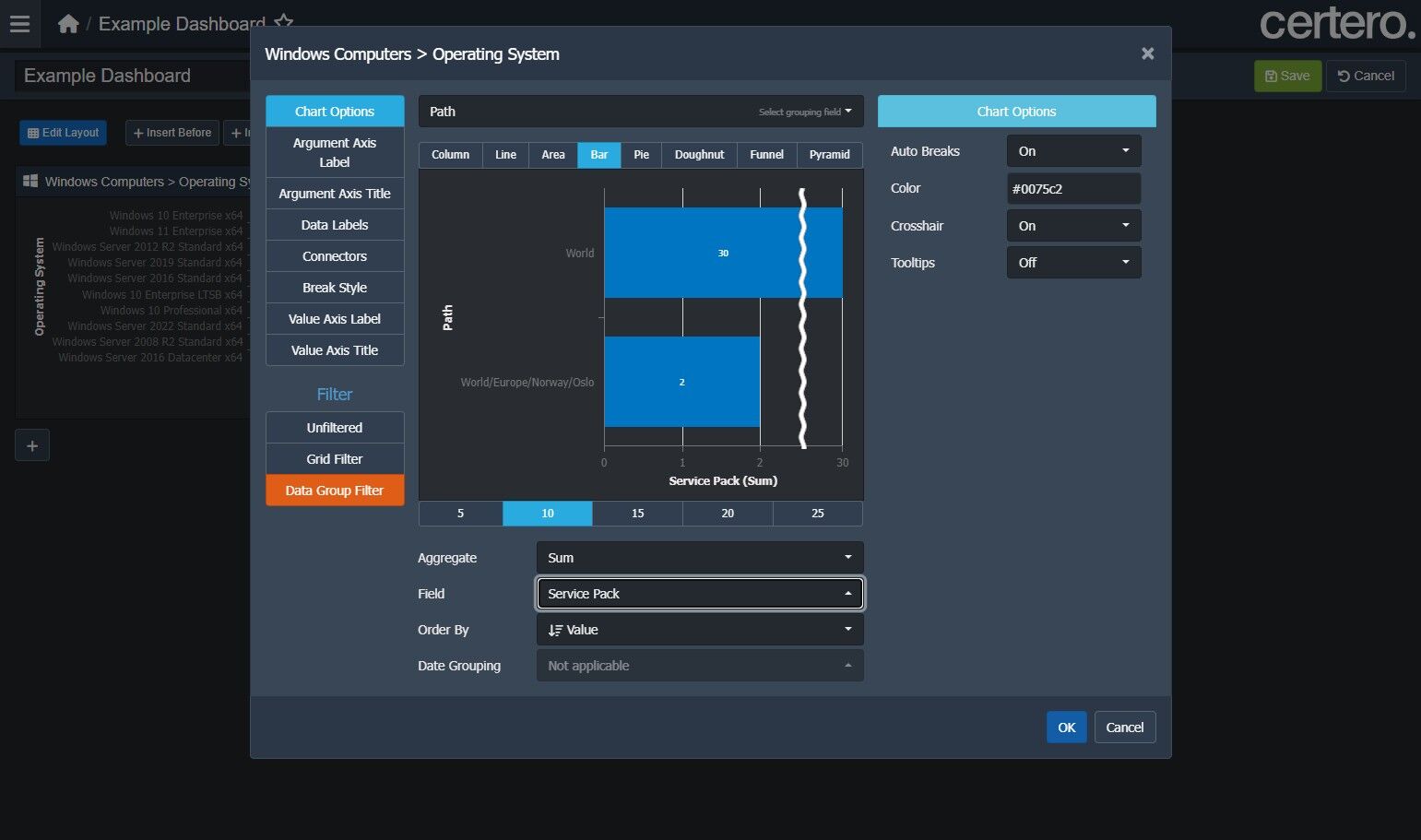Set item count to 15

pyautogui.click(x=637, y=514)
